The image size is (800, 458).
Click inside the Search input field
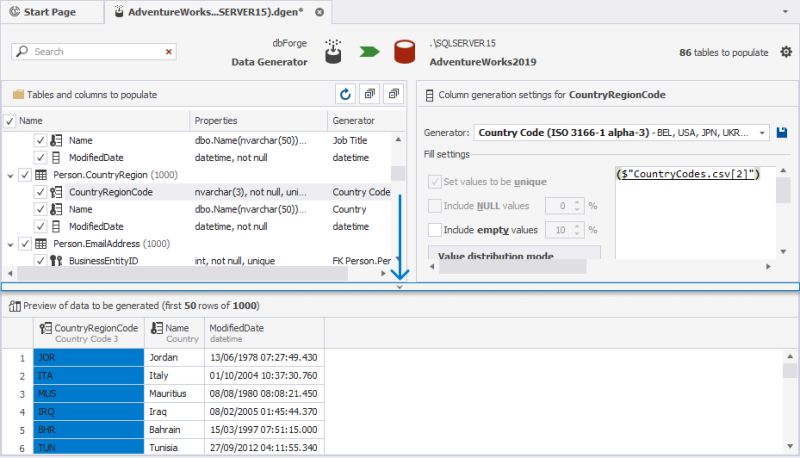coord(94,52)
